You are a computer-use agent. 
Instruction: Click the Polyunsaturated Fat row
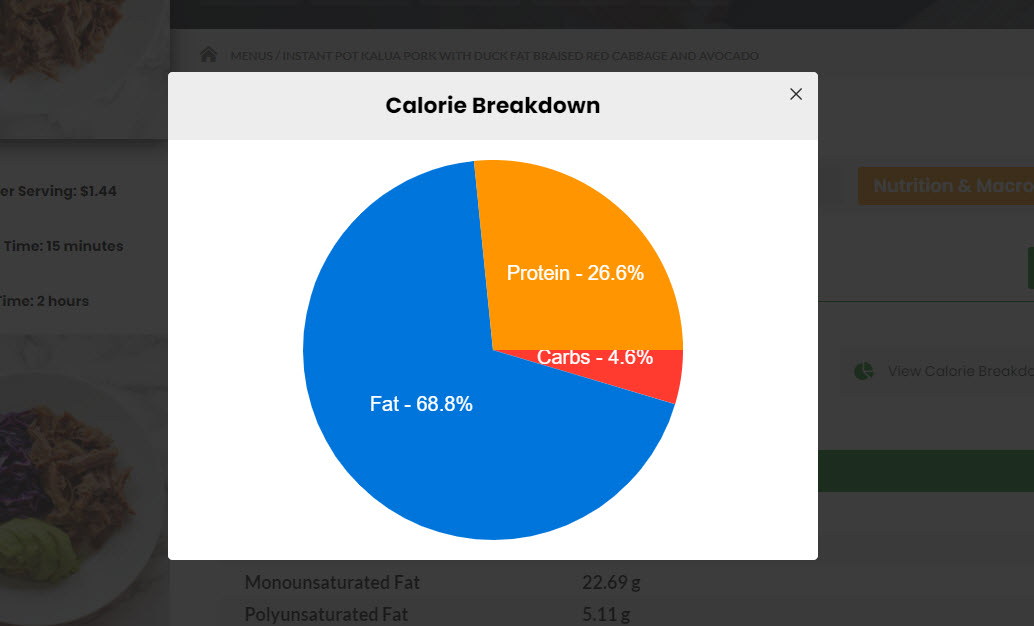click(x=437, y=615)
